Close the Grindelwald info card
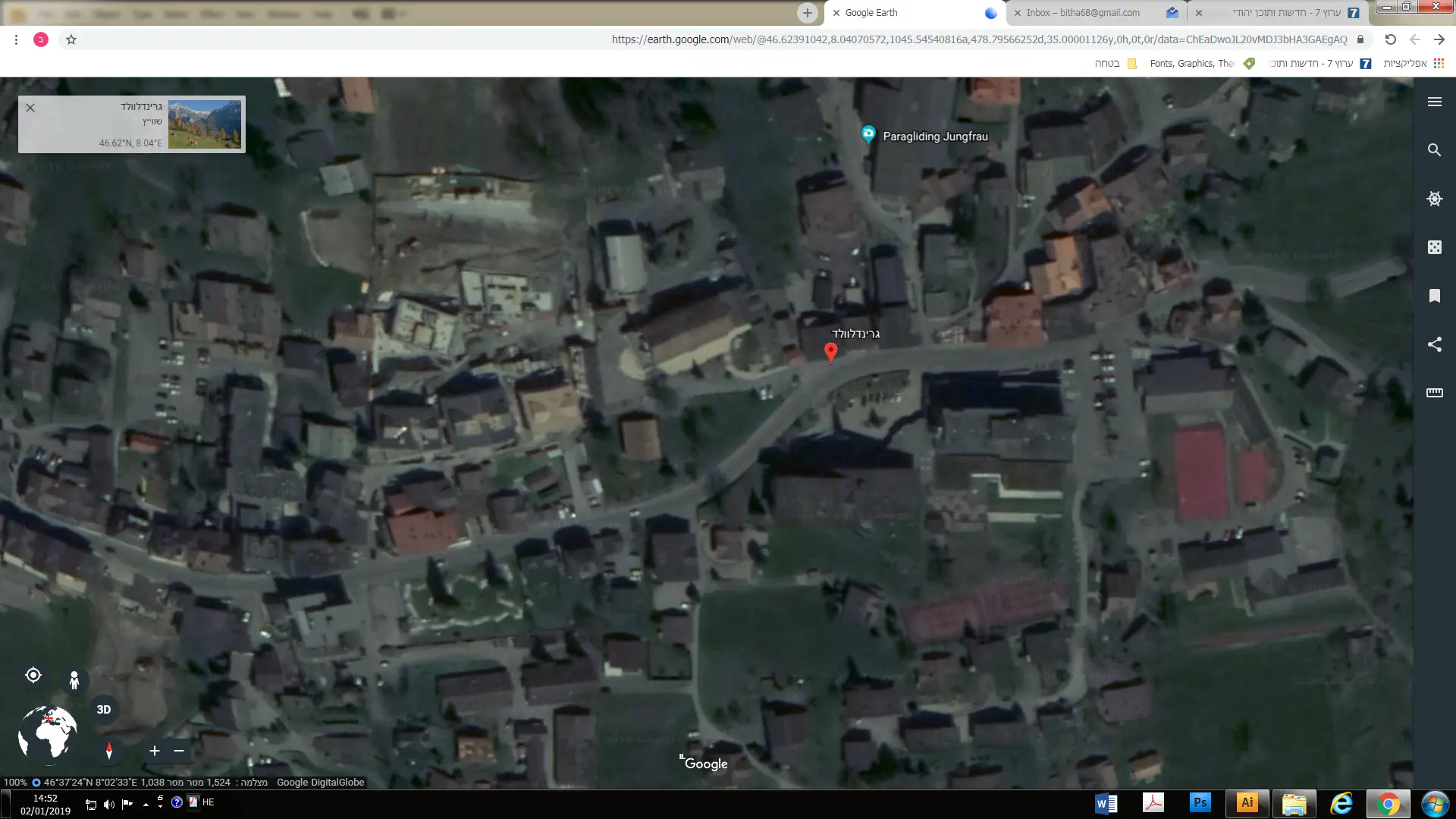This screenshot has width=1456, height=819. point(30,108)
